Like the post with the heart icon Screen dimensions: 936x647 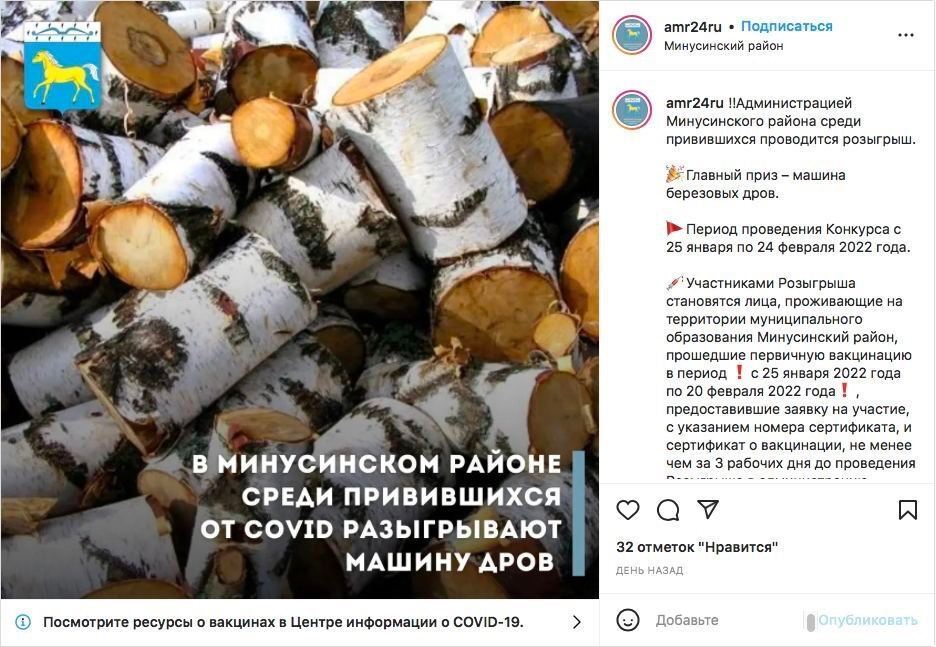point(627,510)
